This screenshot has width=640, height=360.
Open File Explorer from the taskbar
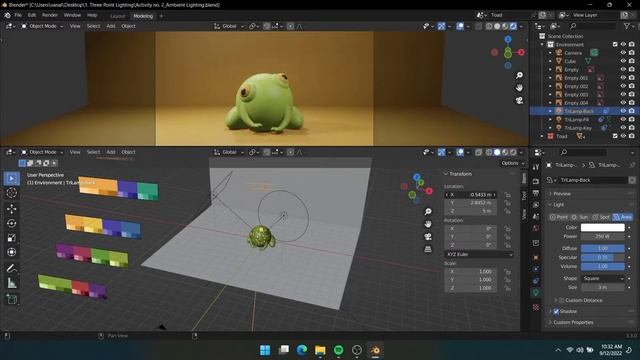[x=320, y=350]
